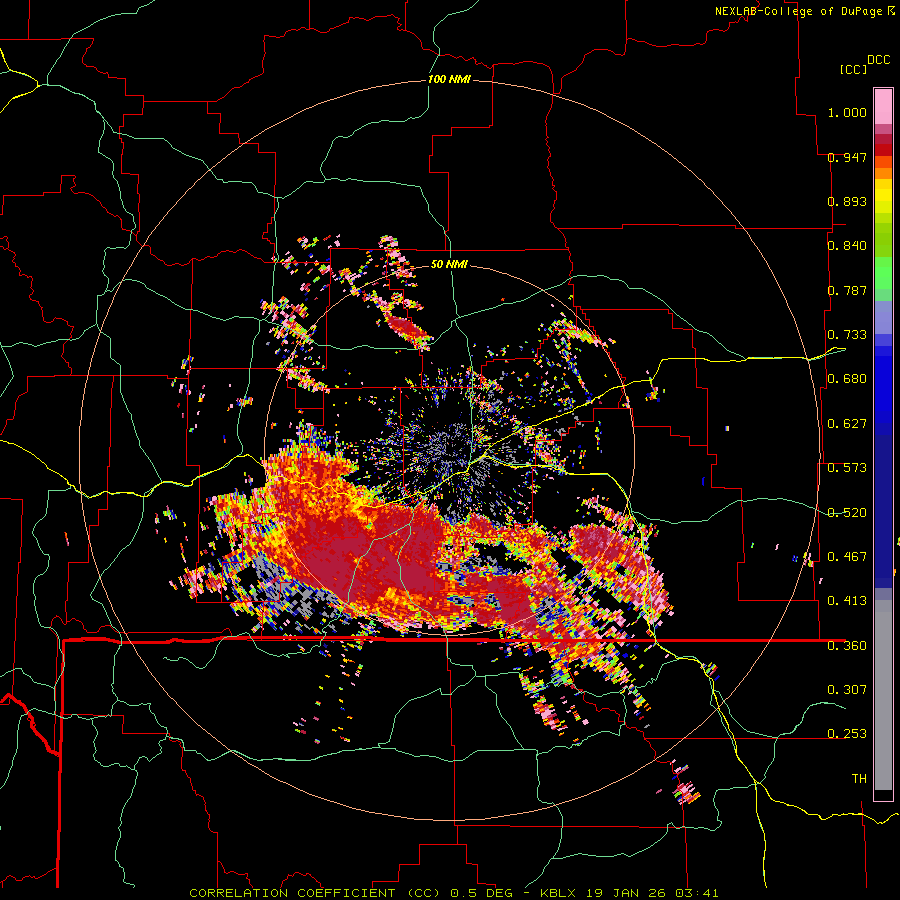
Task: Click the [CC] unit label
Action: click(x=854, y=69)
